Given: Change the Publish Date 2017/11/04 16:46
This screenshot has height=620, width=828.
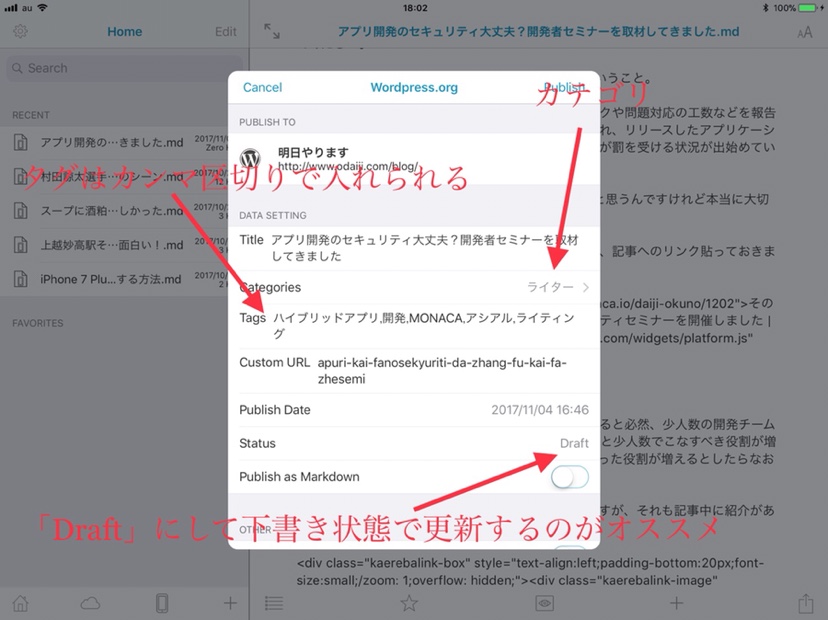Looking at the screenshot, I should coord(540,410).
